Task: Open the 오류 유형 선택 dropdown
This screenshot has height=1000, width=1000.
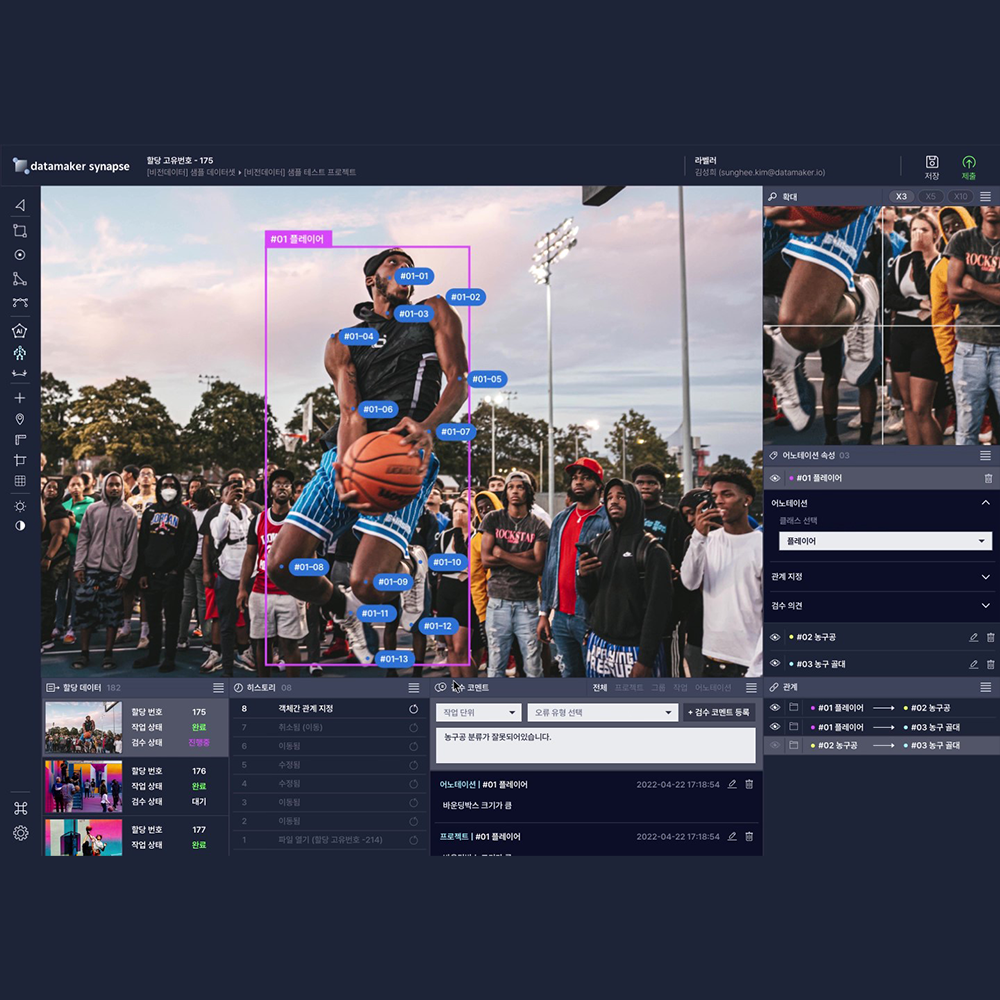Action: [602, 712]
